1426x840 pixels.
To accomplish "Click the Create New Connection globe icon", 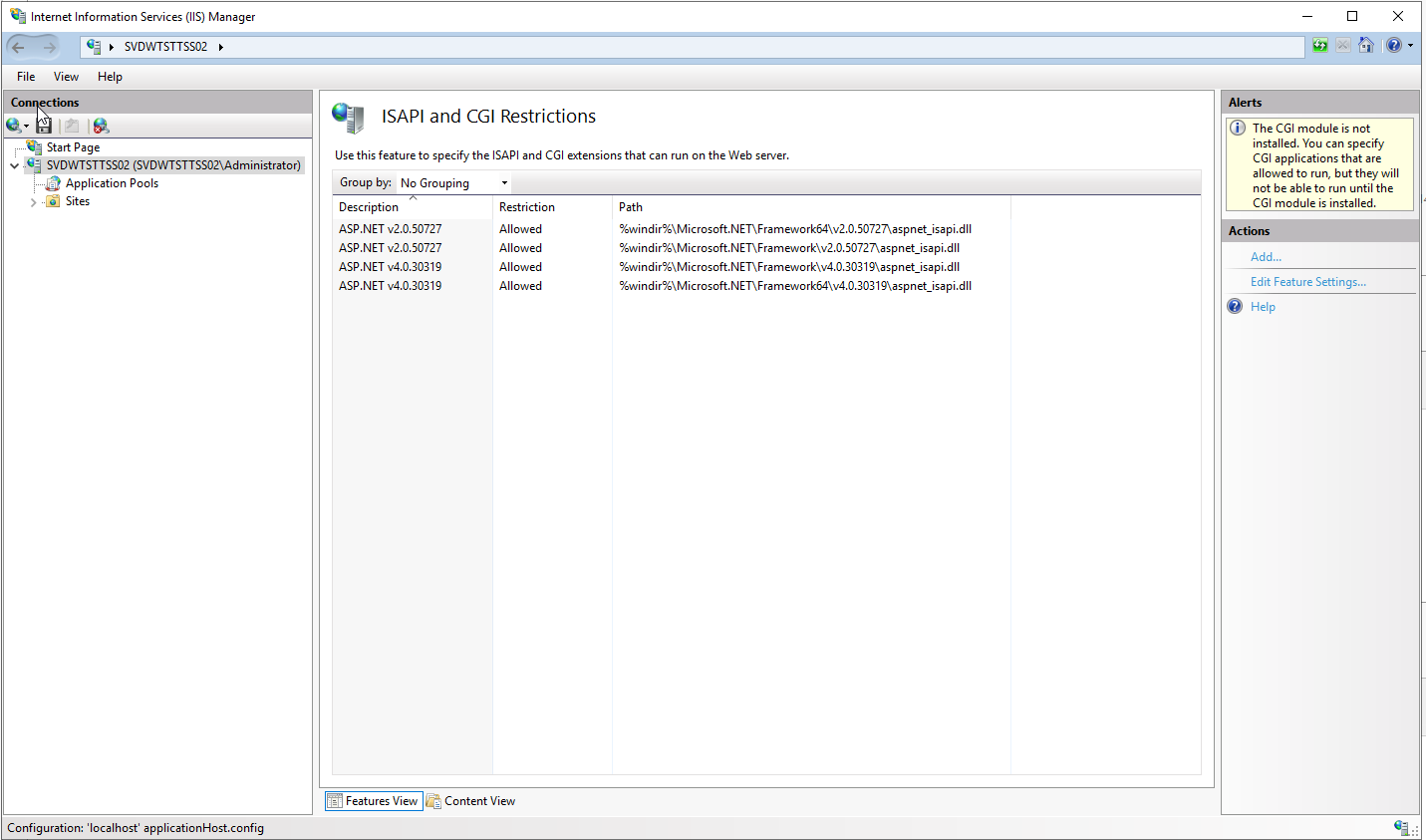I will point(13,126).
